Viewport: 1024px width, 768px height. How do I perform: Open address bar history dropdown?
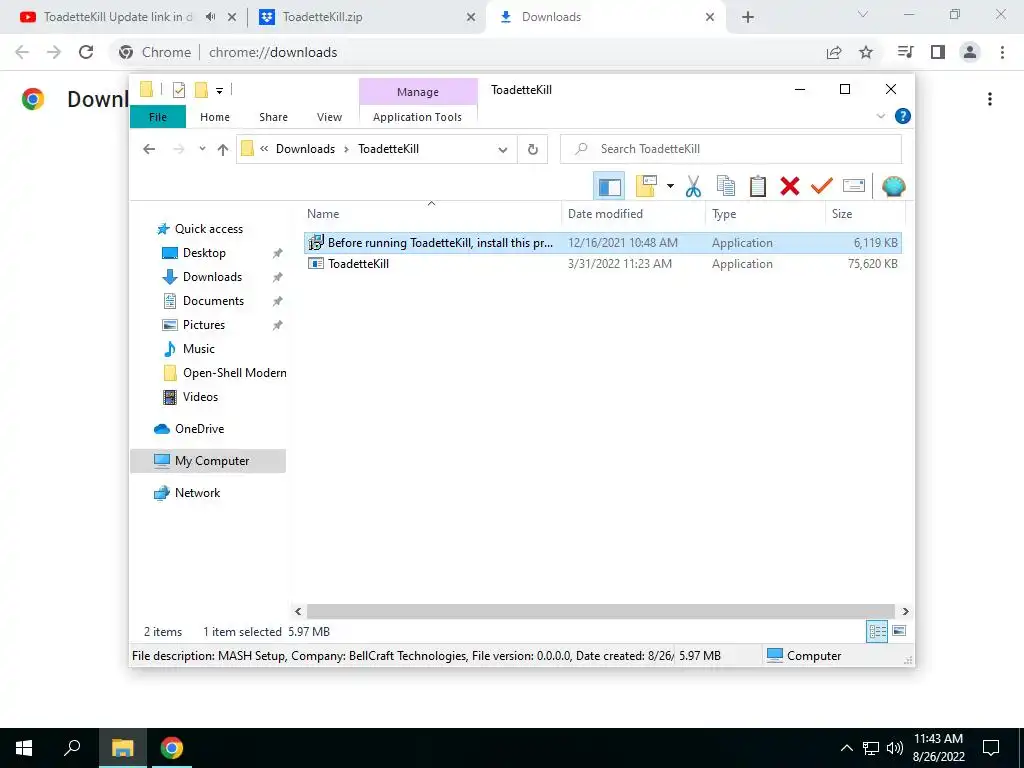point(502,150)
